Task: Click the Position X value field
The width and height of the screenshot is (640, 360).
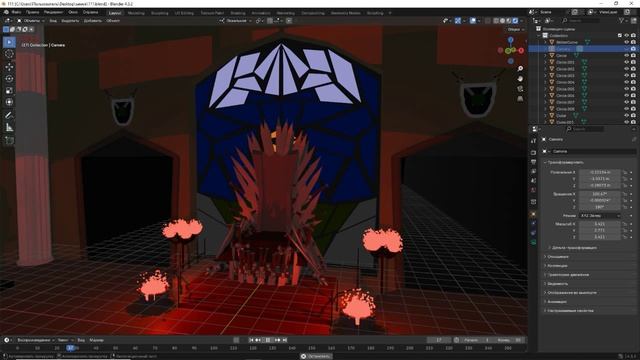Action: point(600,172)
